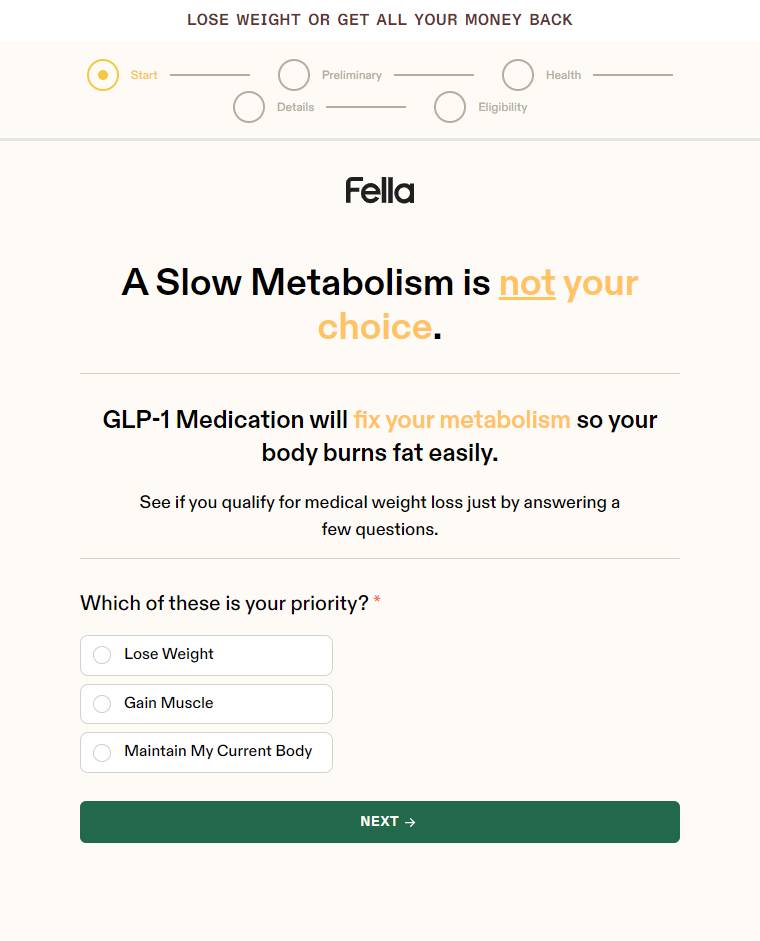Image resolution: width=760 pixels, height=941 pixels.
Task: Click the Preliminary step circle
Action: pyautogui.click(x=294, y=75)
